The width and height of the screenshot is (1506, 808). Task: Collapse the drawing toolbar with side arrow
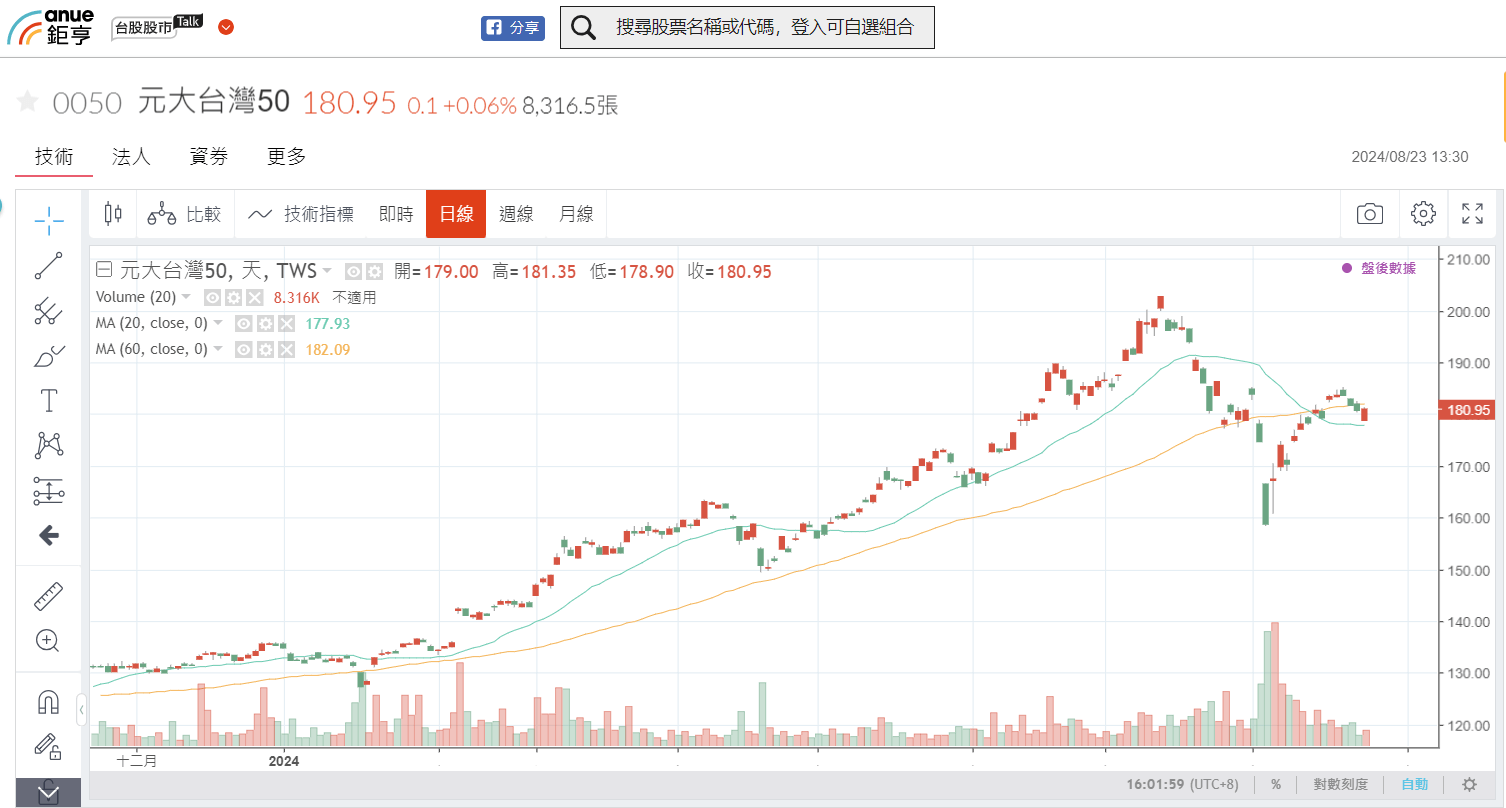tap(81, 710)
